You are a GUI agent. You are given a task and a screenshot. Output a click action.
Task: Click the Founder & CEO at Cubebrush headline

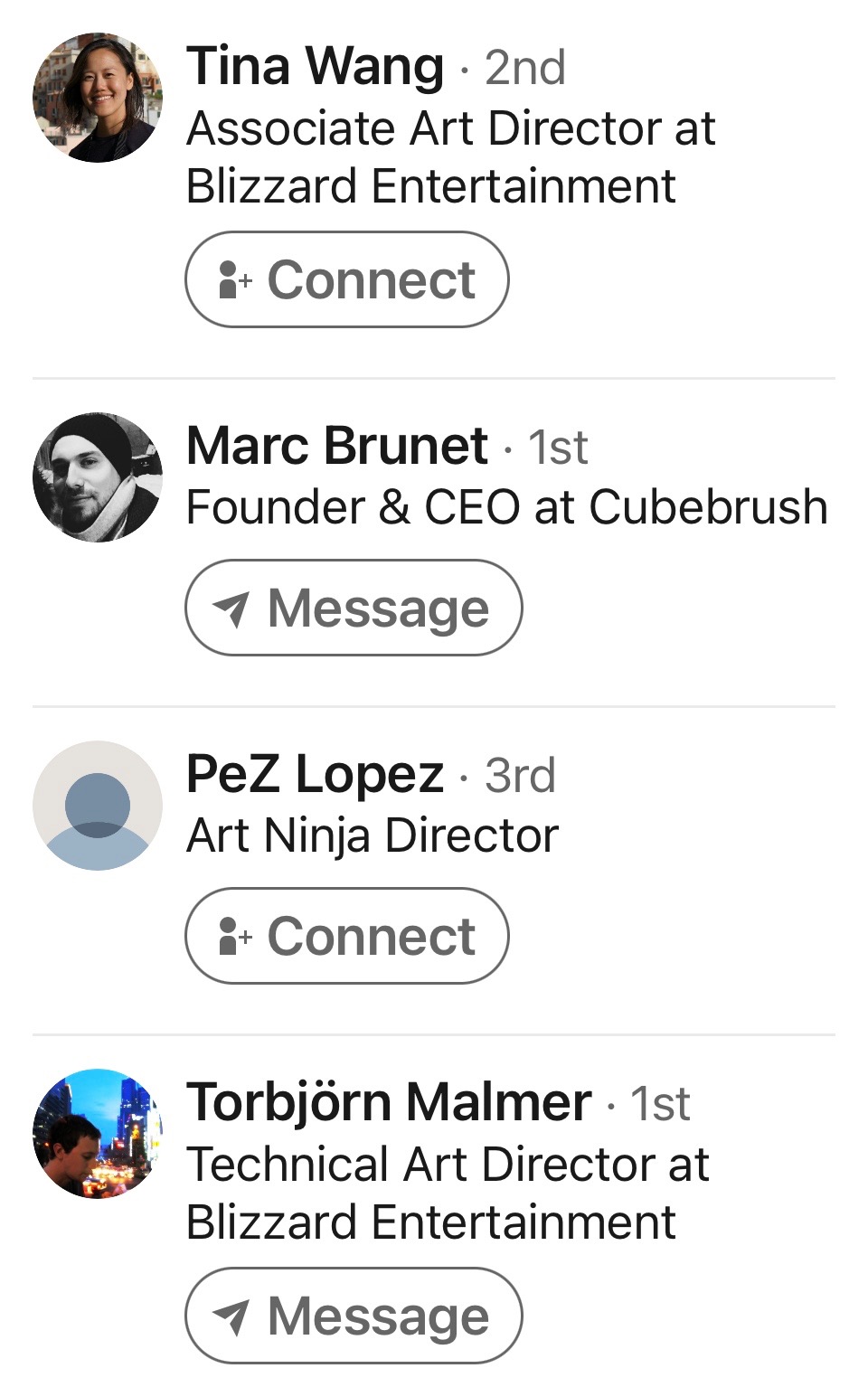[506, 506]
